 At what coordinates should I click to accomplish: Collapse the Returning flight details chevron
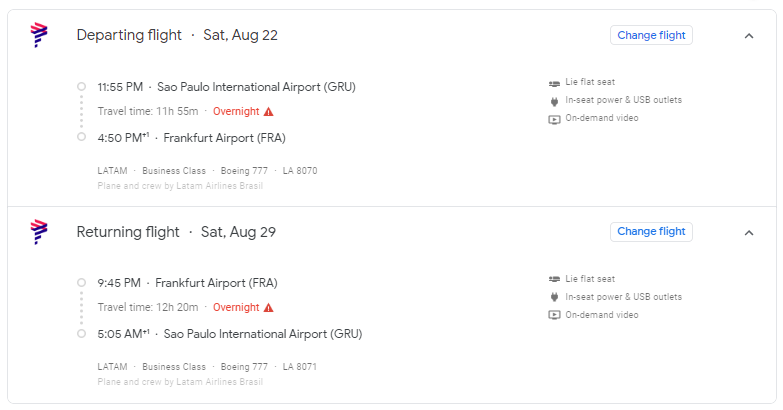pos(749,233)
